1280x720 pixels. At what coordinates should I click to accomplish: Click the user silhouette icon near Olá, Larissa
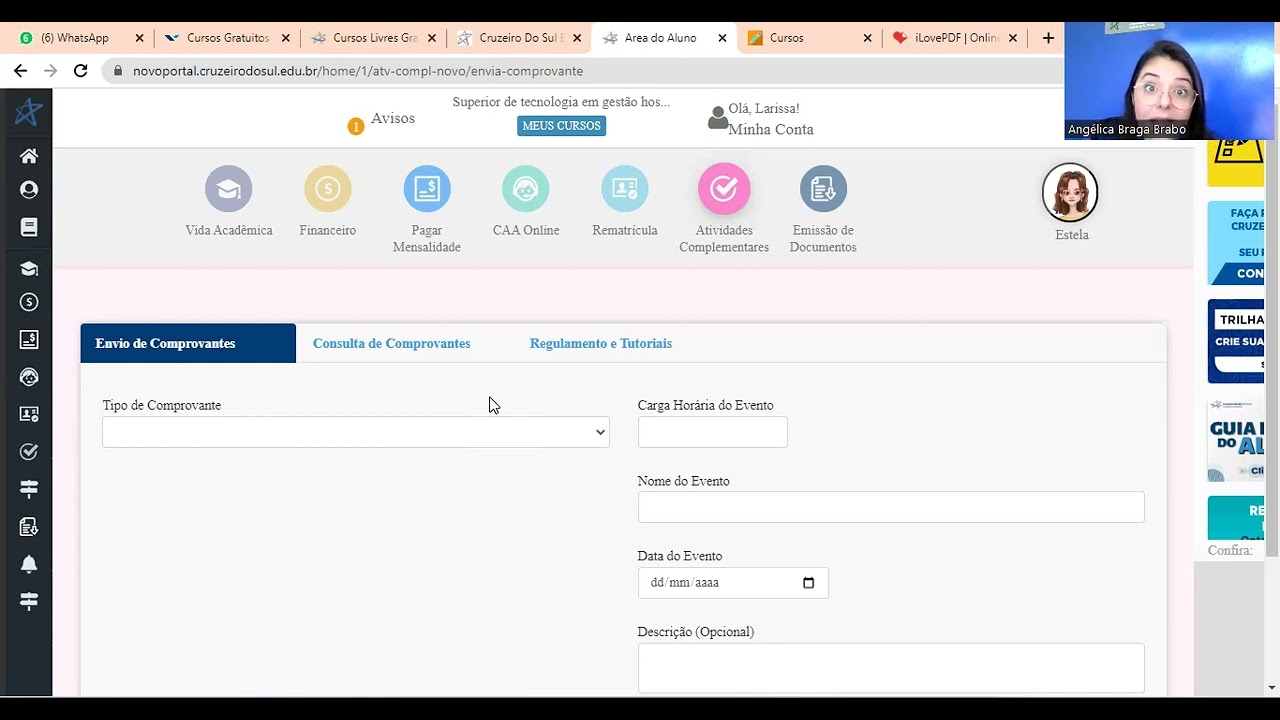coord(718,118)
